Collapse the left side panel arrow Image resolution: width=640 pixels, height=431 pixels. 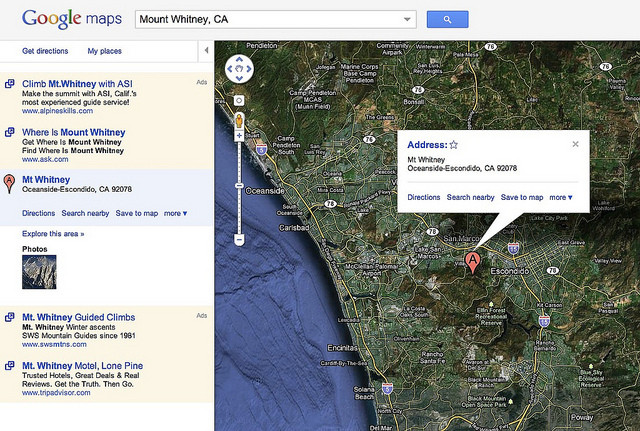coord(206,50)
